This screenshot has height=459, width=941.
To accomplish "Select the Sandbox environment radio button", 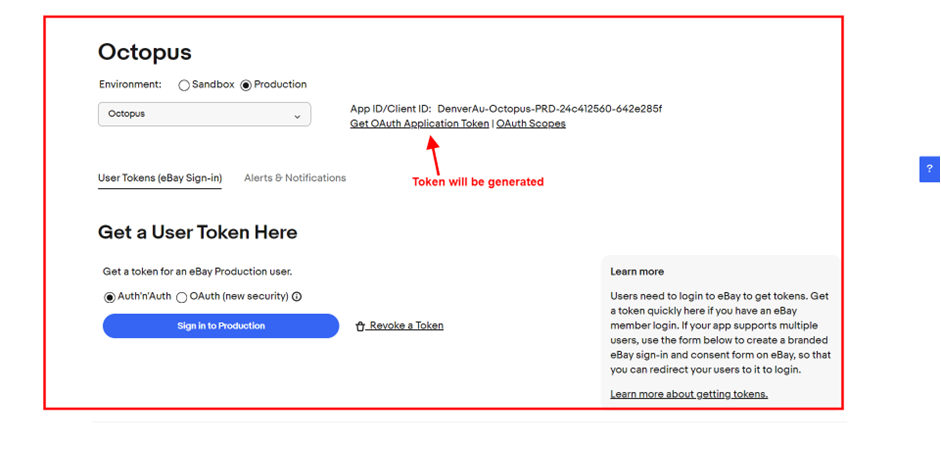I will (x=184, y=85).
